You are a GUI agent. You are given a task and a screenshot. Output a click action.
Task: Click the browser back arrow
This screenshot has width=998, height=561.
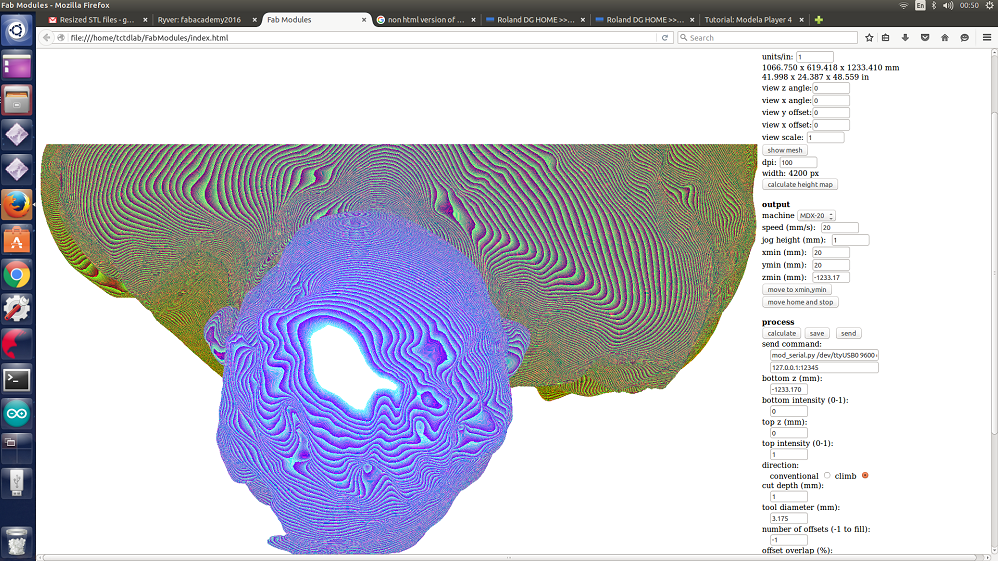point(46,38)
